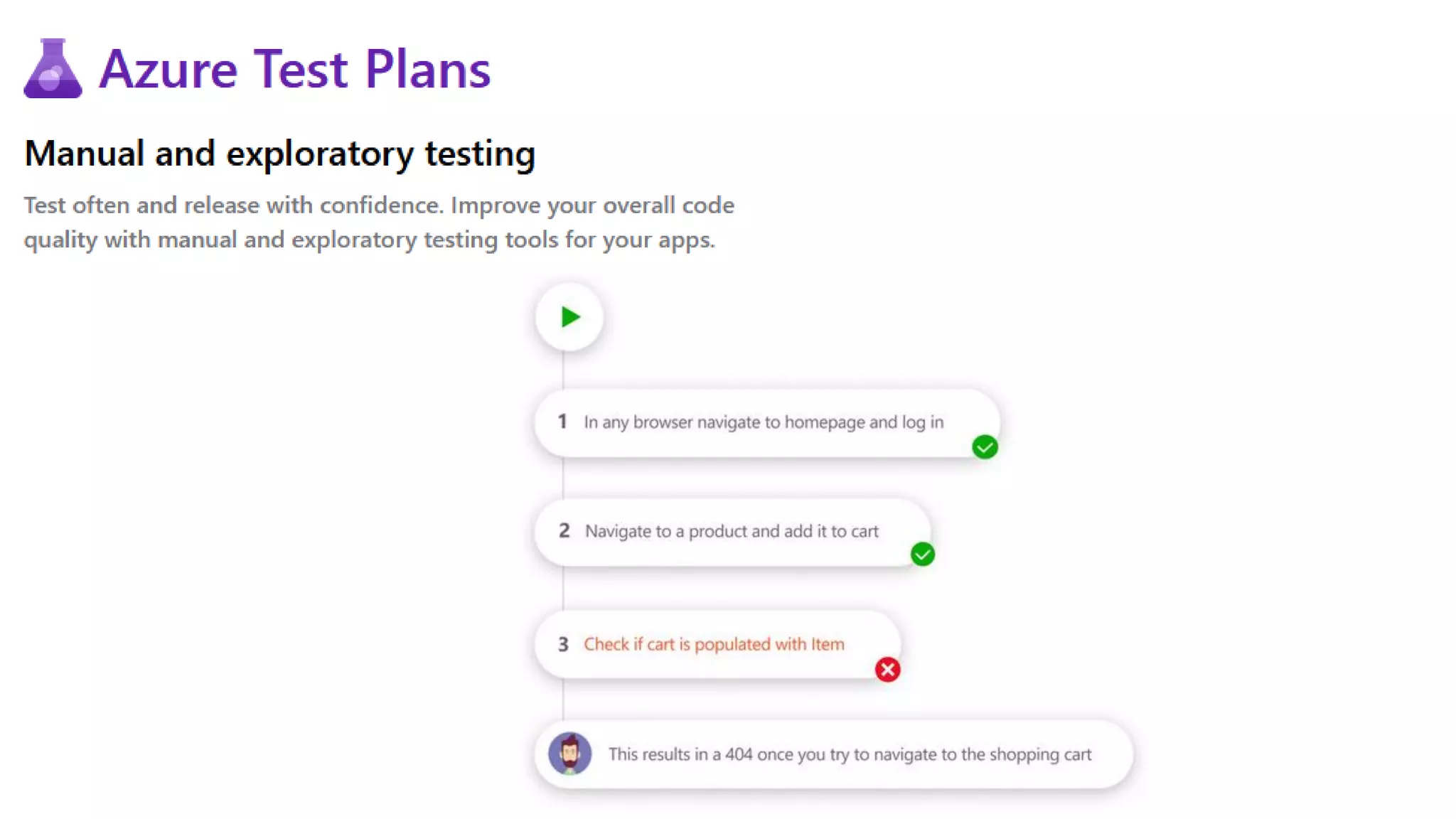Click the green checkmark on step 2

point(923,554)
